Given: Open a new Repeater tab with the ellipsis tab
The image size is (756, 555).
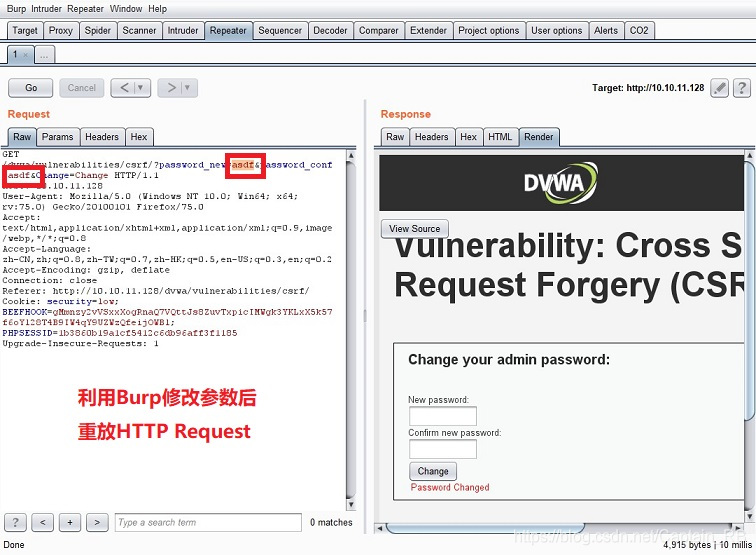Looking at the screenshot, I should coord(44,54).
